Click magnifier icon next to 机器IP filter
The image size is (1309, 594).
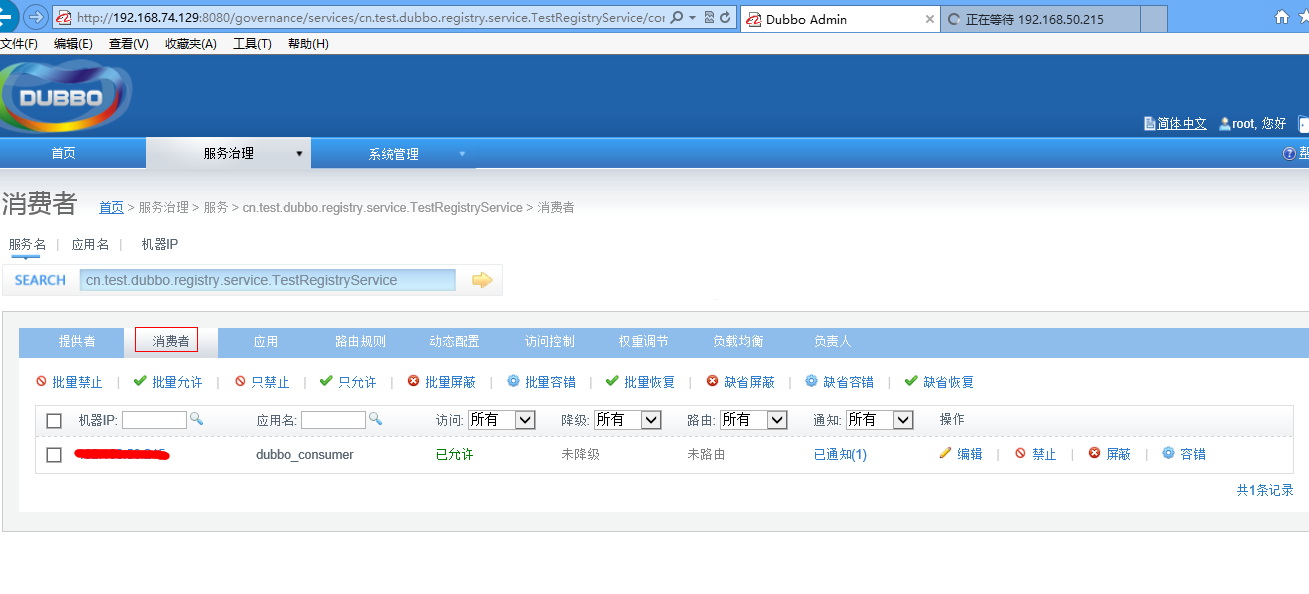coord(197,419)
